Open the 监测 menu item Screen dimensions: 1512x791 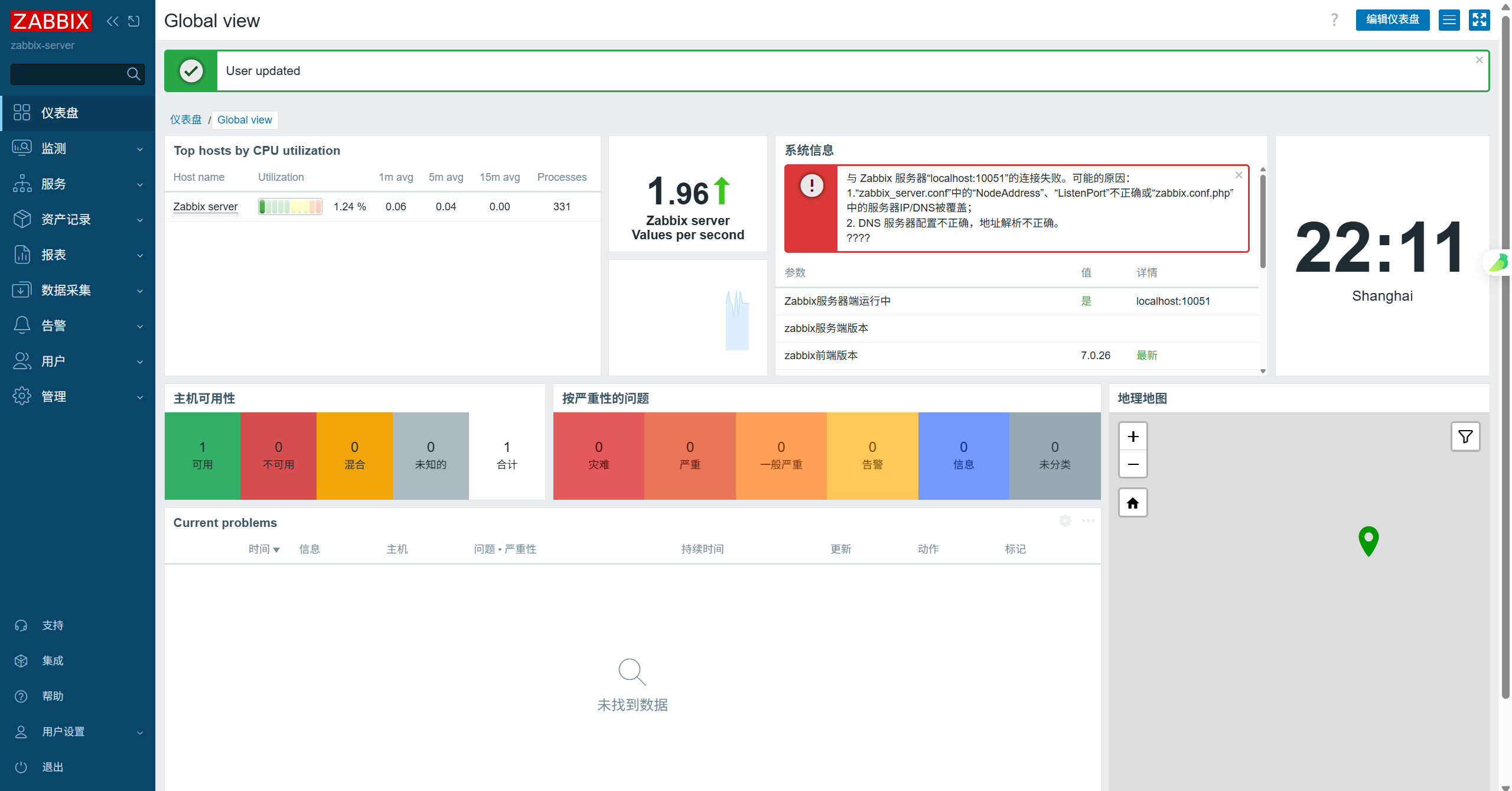point(78,148)
